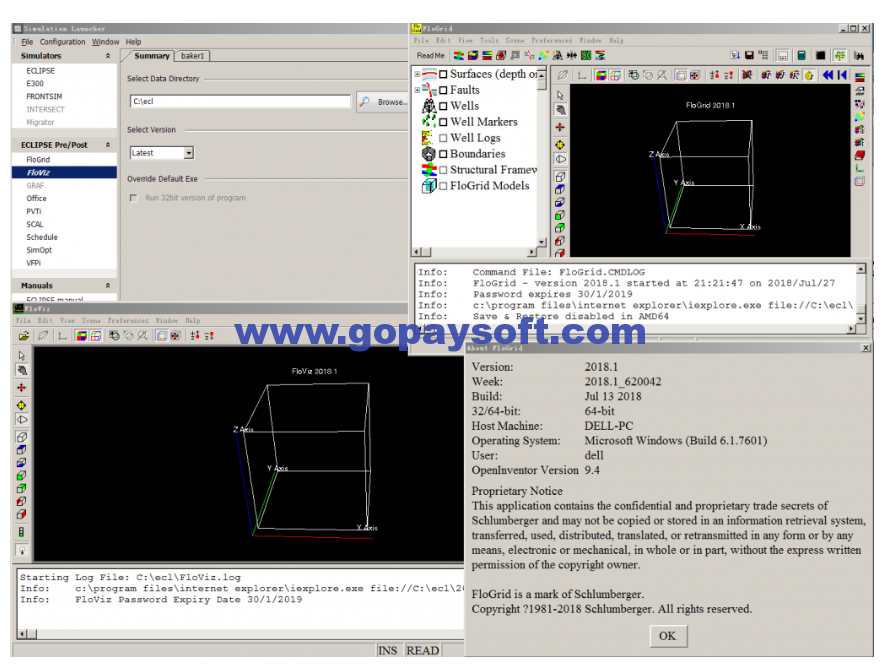Open the Scene menu in FloGrid
The width and height of the screenshot is (884, 666).
[514, 41]
